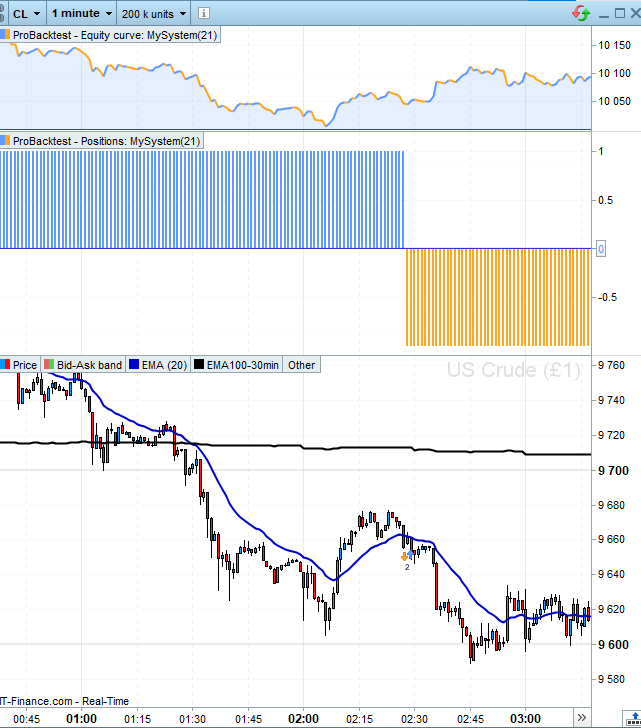641x728 pixels.
Task: Click the 10 100 equity axis label
Action: tap(615, 73)
